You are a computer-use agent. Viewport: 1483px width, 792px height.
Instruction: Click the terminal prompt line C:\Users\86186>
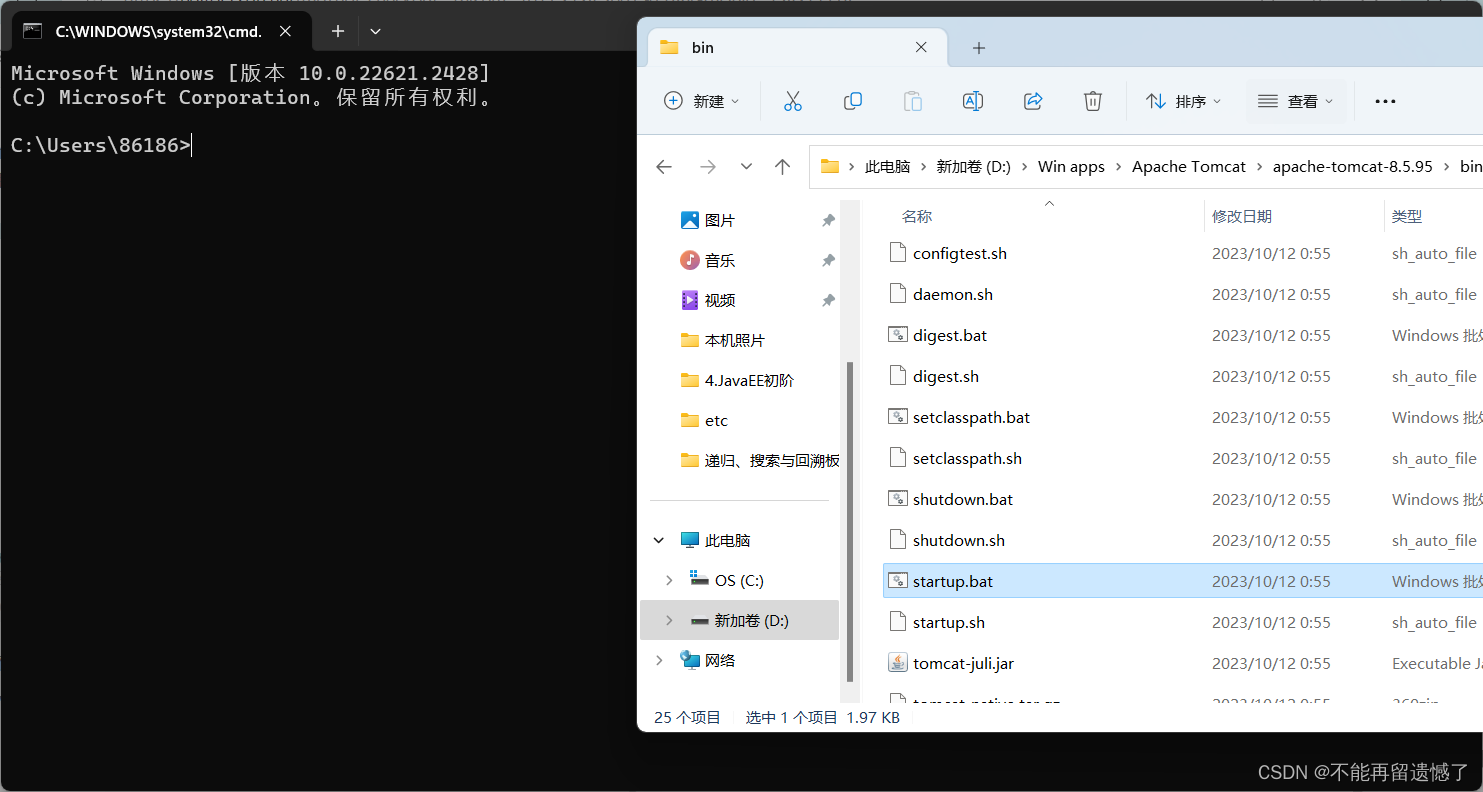tap(100, 145)
